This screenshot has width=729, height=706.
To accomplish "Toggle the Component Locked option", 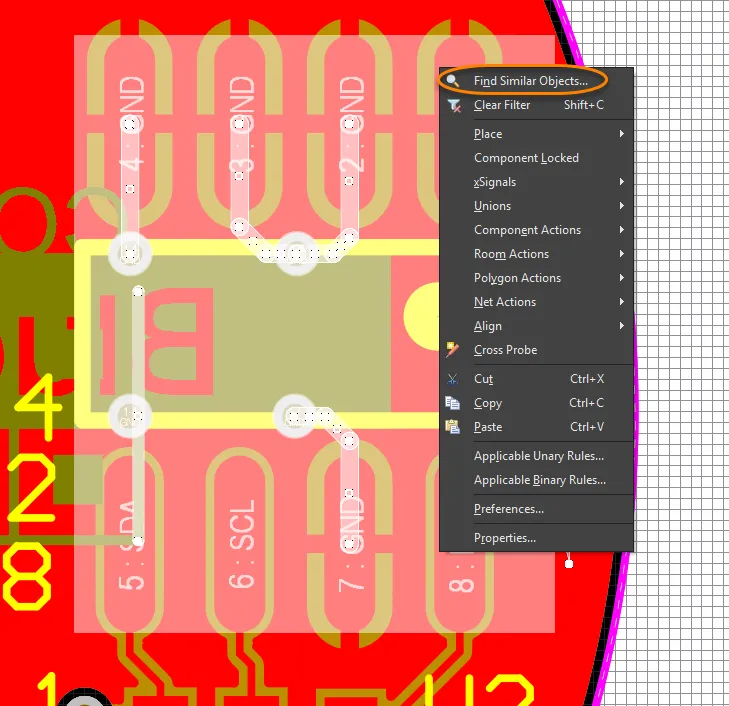I will point(526,158).
